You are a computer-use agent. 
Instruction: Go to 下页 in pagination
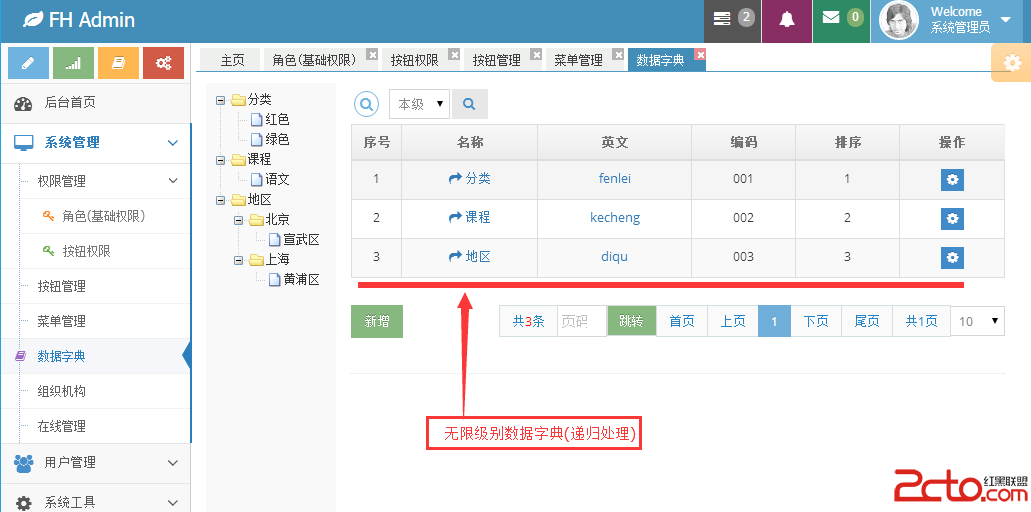click(816, 321)
